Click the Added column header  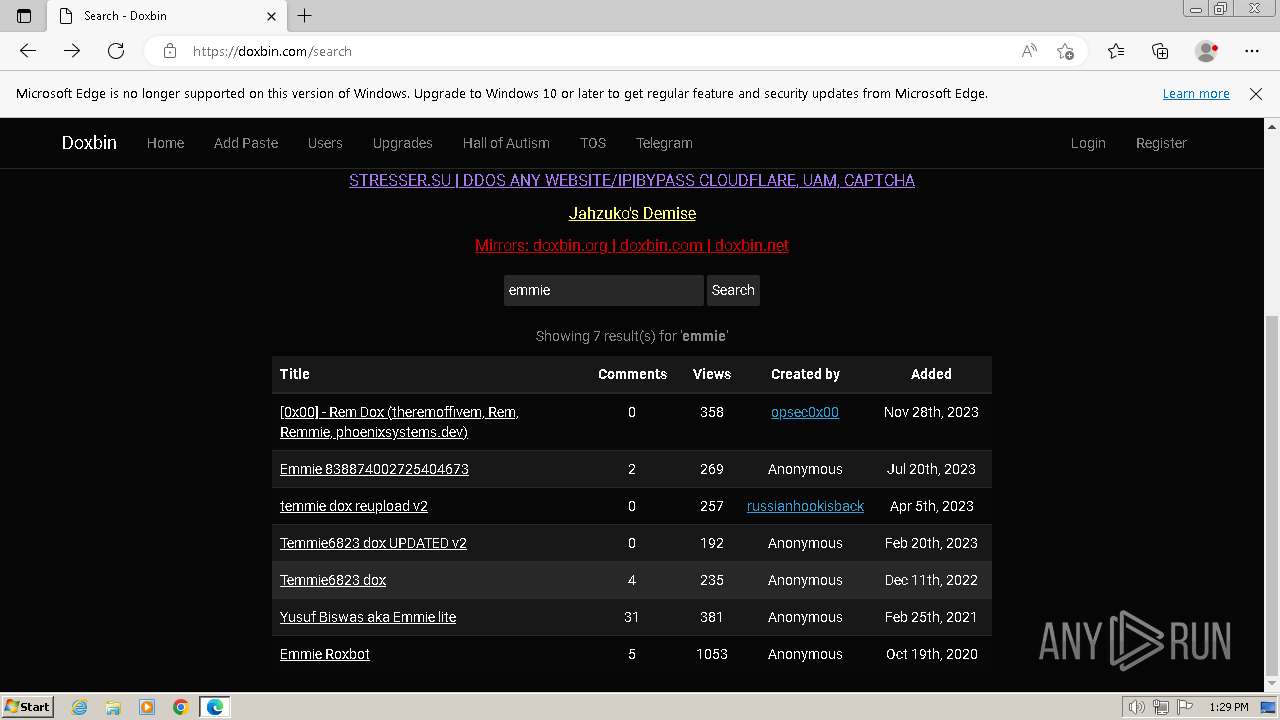pos(931,374)
